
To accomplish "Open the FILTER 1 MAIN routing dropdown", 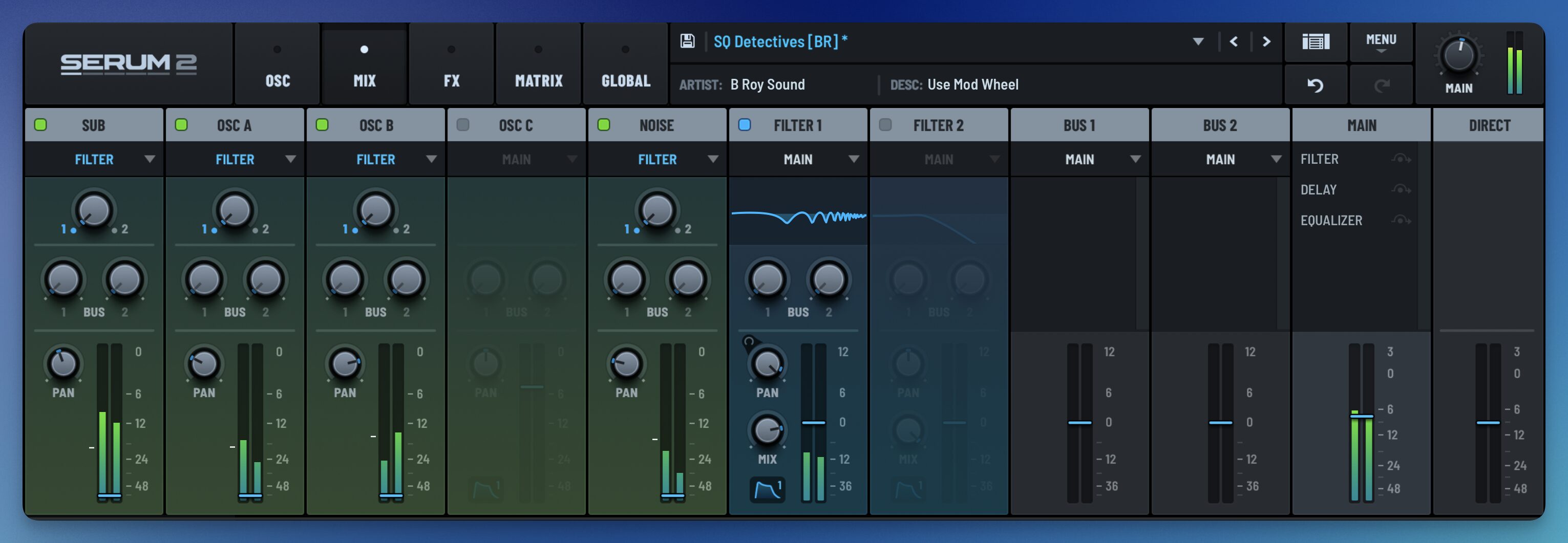I will [x=798, y=159].
